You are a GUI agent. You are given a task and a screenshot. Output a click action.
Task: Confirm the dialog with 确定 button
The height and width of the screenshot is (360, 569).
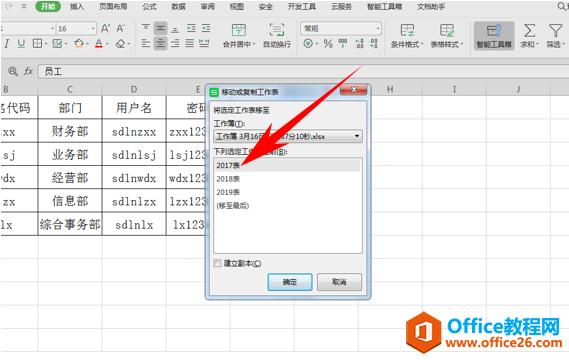[x=290, y=282]
